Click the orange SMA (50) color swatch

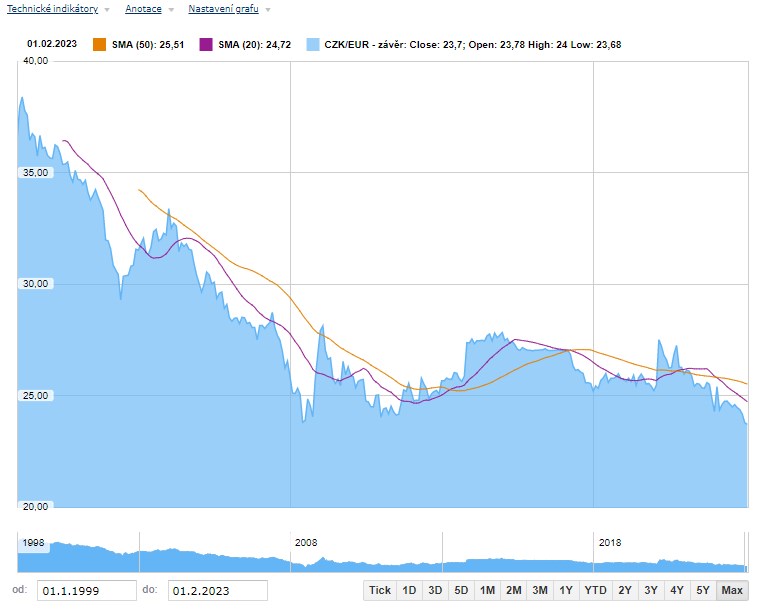[x=99, y=44]
